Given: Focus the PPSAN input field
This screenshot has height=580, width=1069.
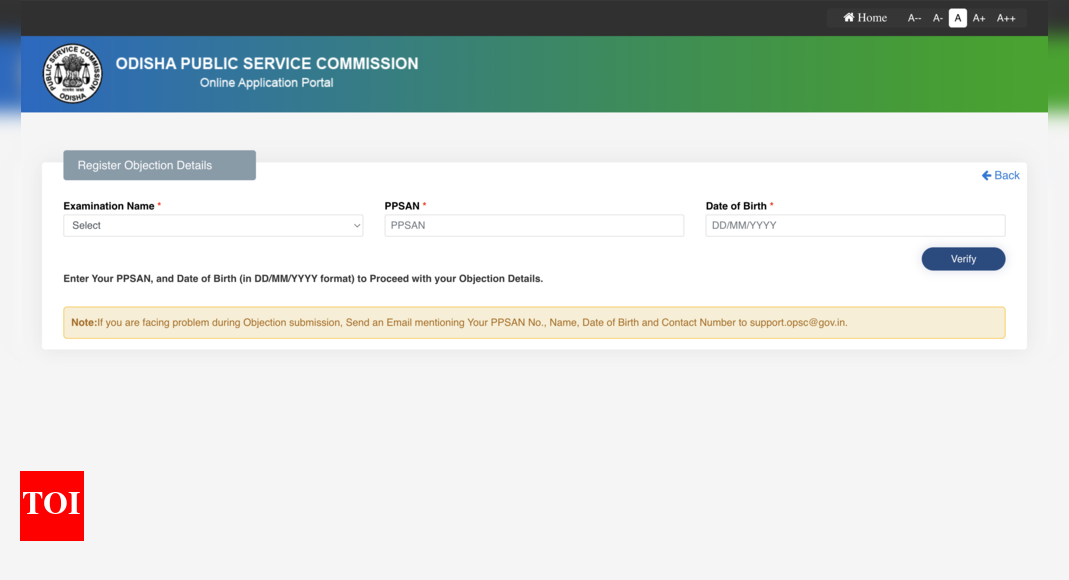Looking at the screenshot, I should tap(534, 226).
